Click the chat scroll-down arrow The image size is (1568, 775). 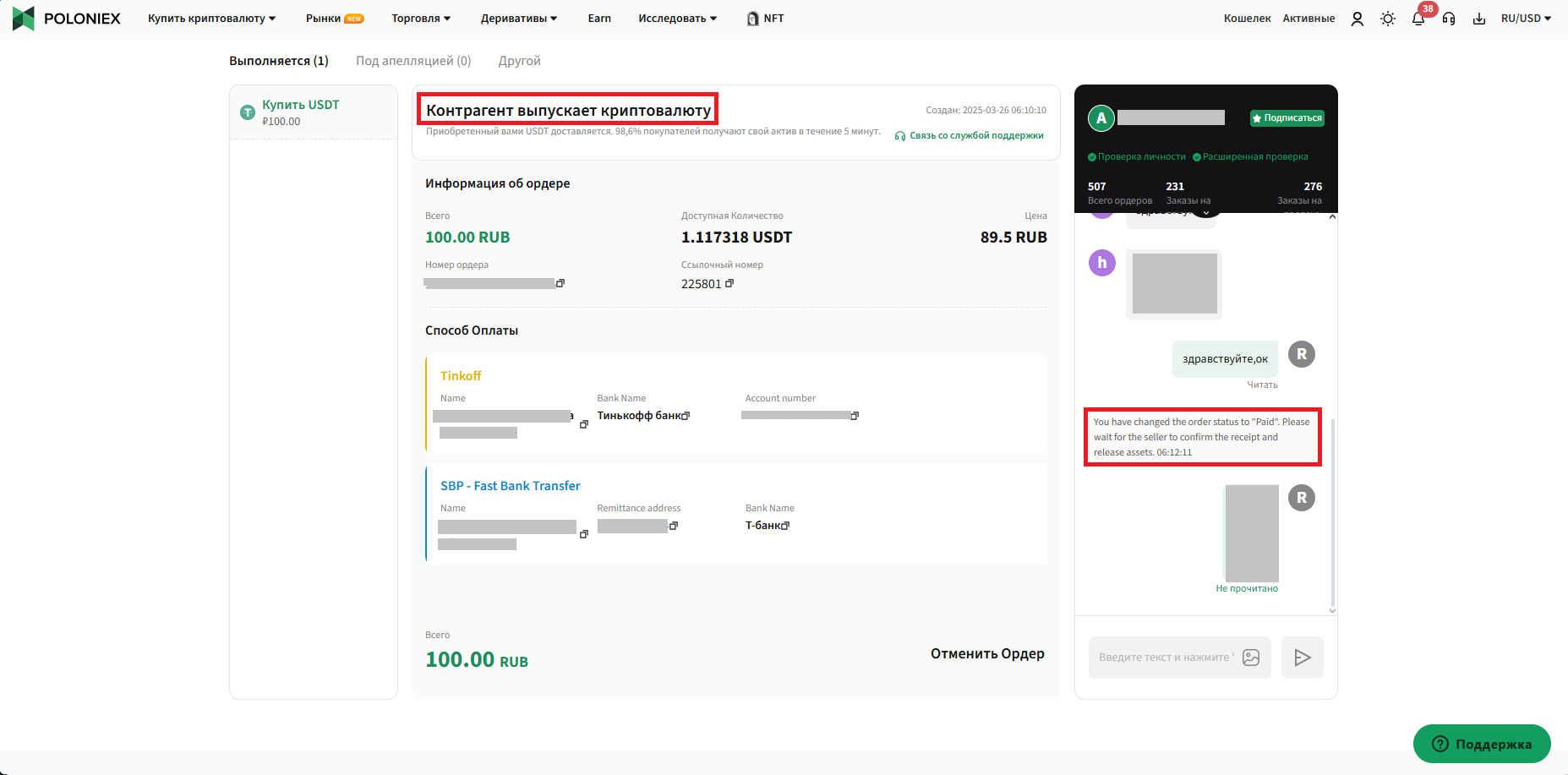coord(1333,610)
